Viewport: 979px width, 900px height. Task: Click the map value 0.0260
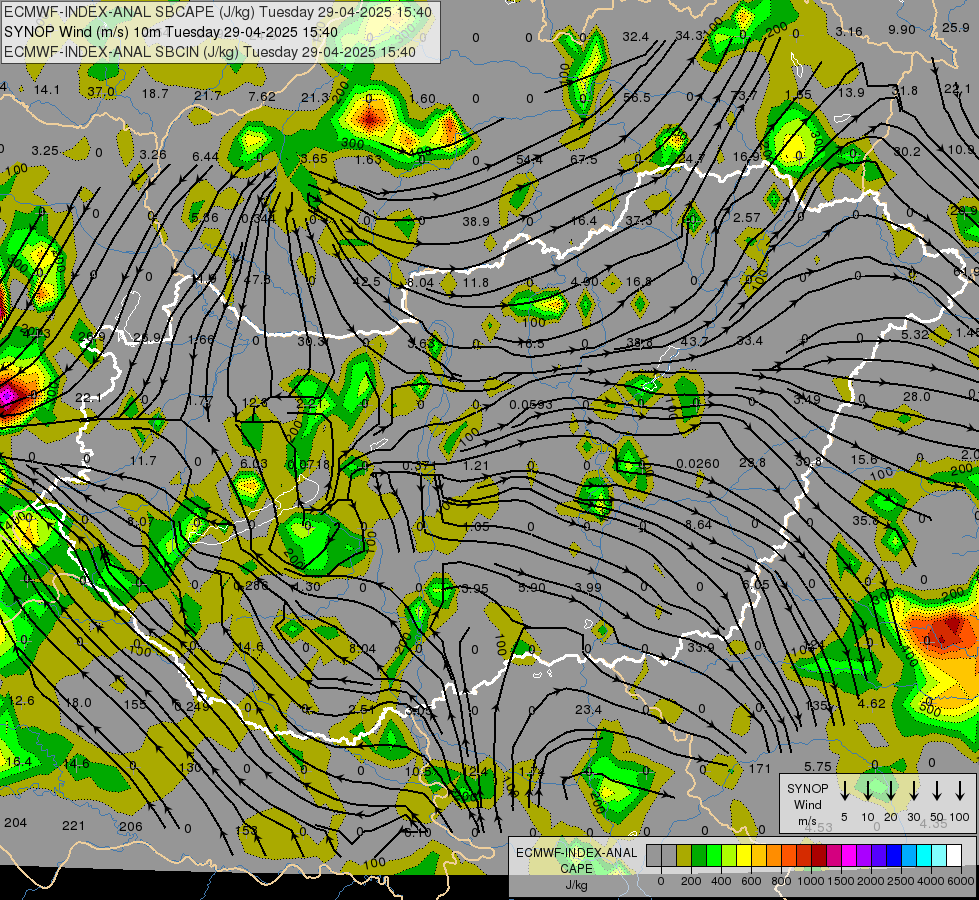point(697,464)
